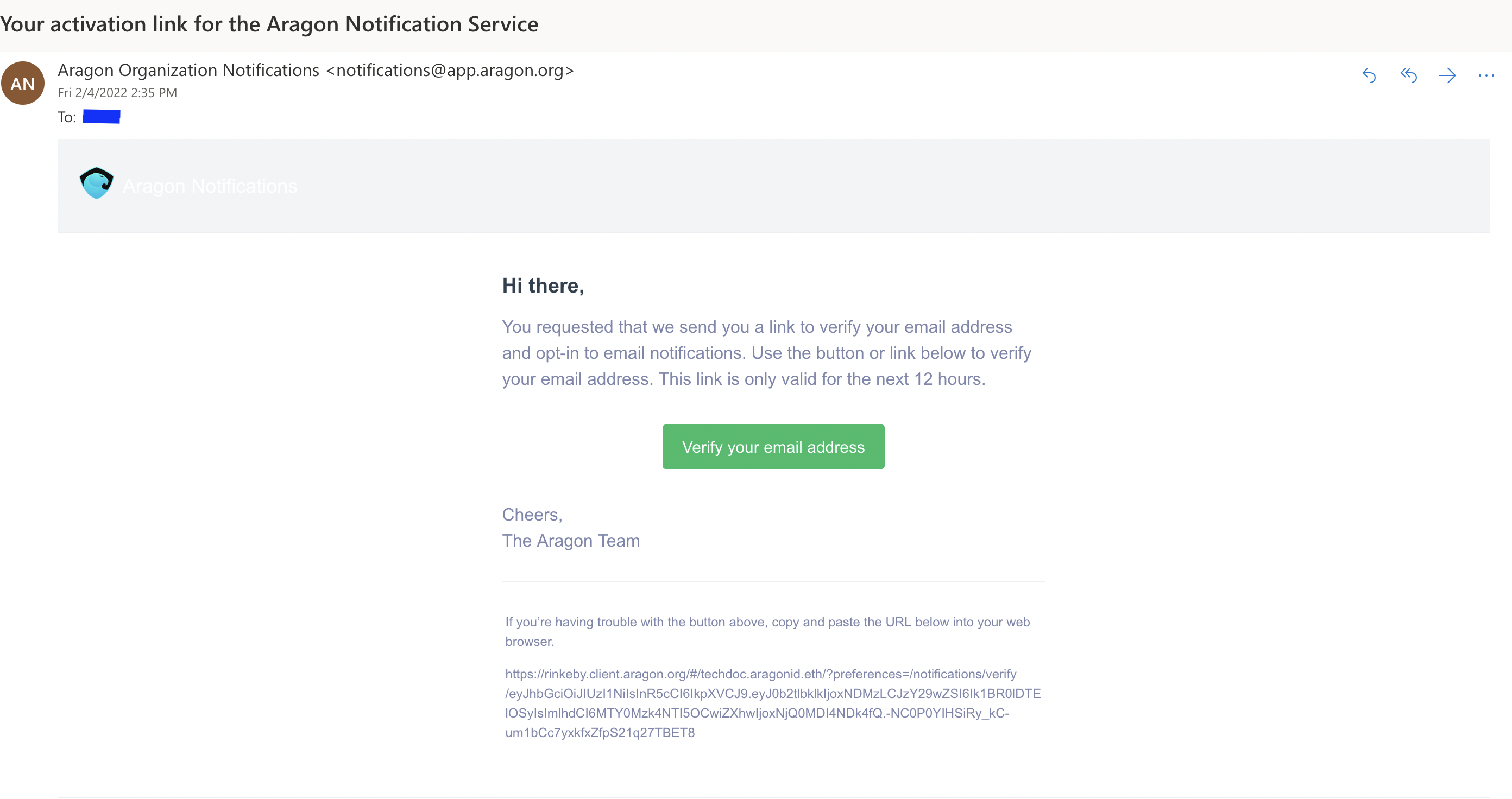Click the Fri 2/4/2022 2:35 PM timestamp
The width and height of the screenshot is (1512, 799).
click(117, 93)
